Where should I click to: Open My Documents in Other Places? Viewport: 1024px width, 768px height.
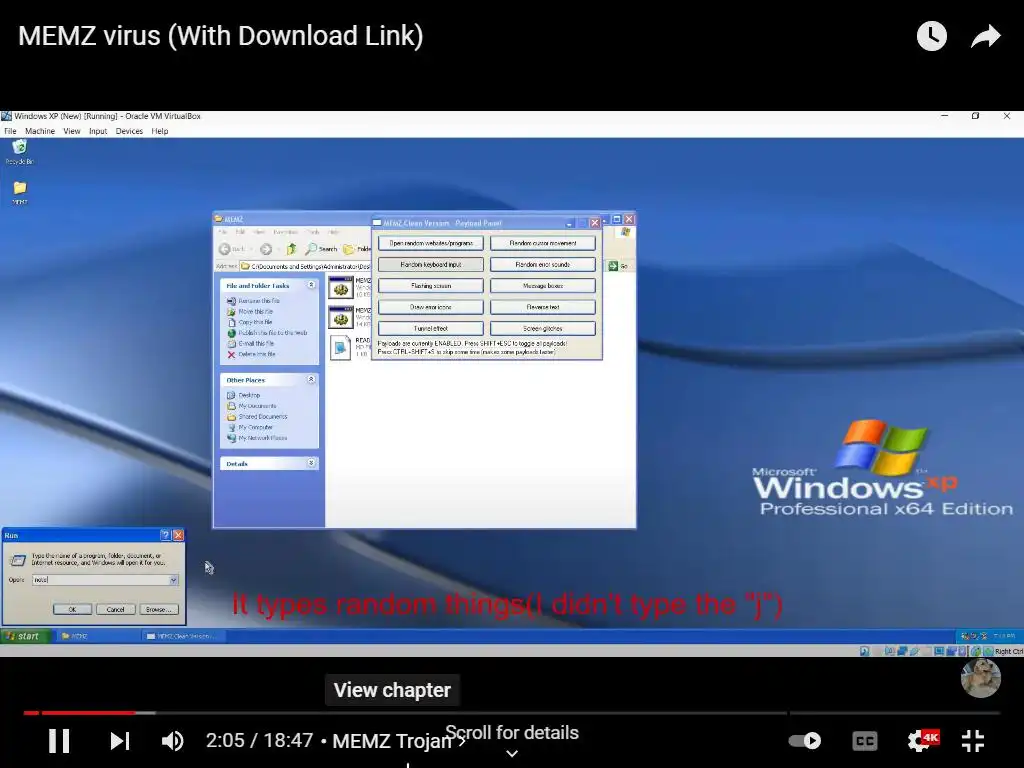tap(251, 406)
